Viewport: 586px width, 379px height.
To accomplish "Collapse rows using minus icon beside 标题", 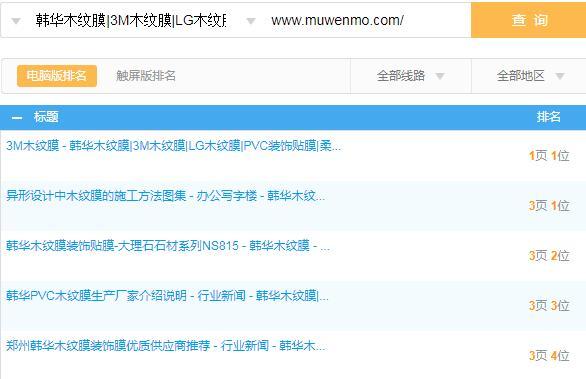I will pyautogui.click(x=16, y=118).
